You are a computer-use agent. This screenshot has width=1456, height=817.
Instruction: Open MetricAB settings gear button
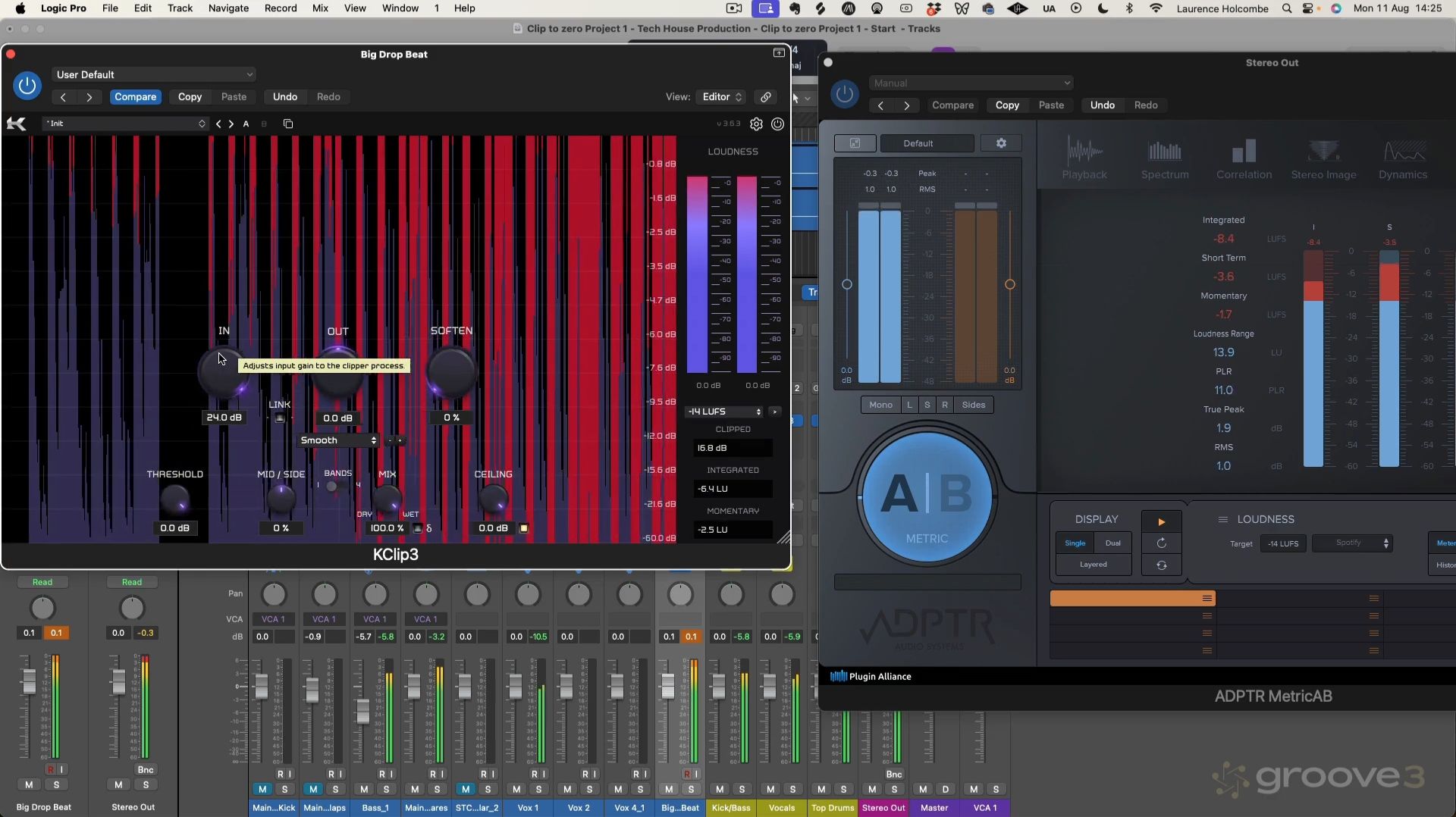(1001, 143)
